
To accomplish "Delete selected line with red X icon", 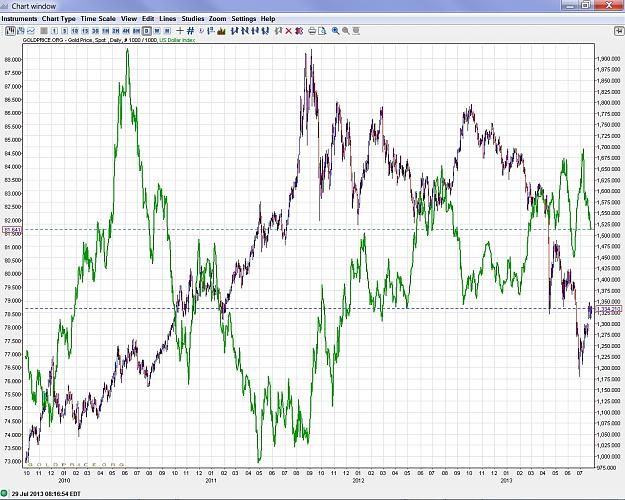I will click(x=289, y=31).
